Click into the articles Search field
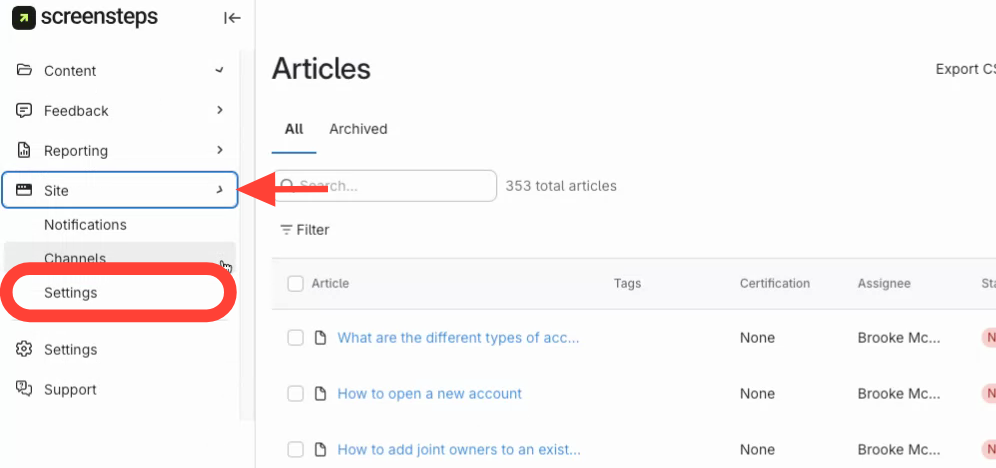Image resolution: width=996 pixels, height=468 pixels. click(x=390, y=186)
